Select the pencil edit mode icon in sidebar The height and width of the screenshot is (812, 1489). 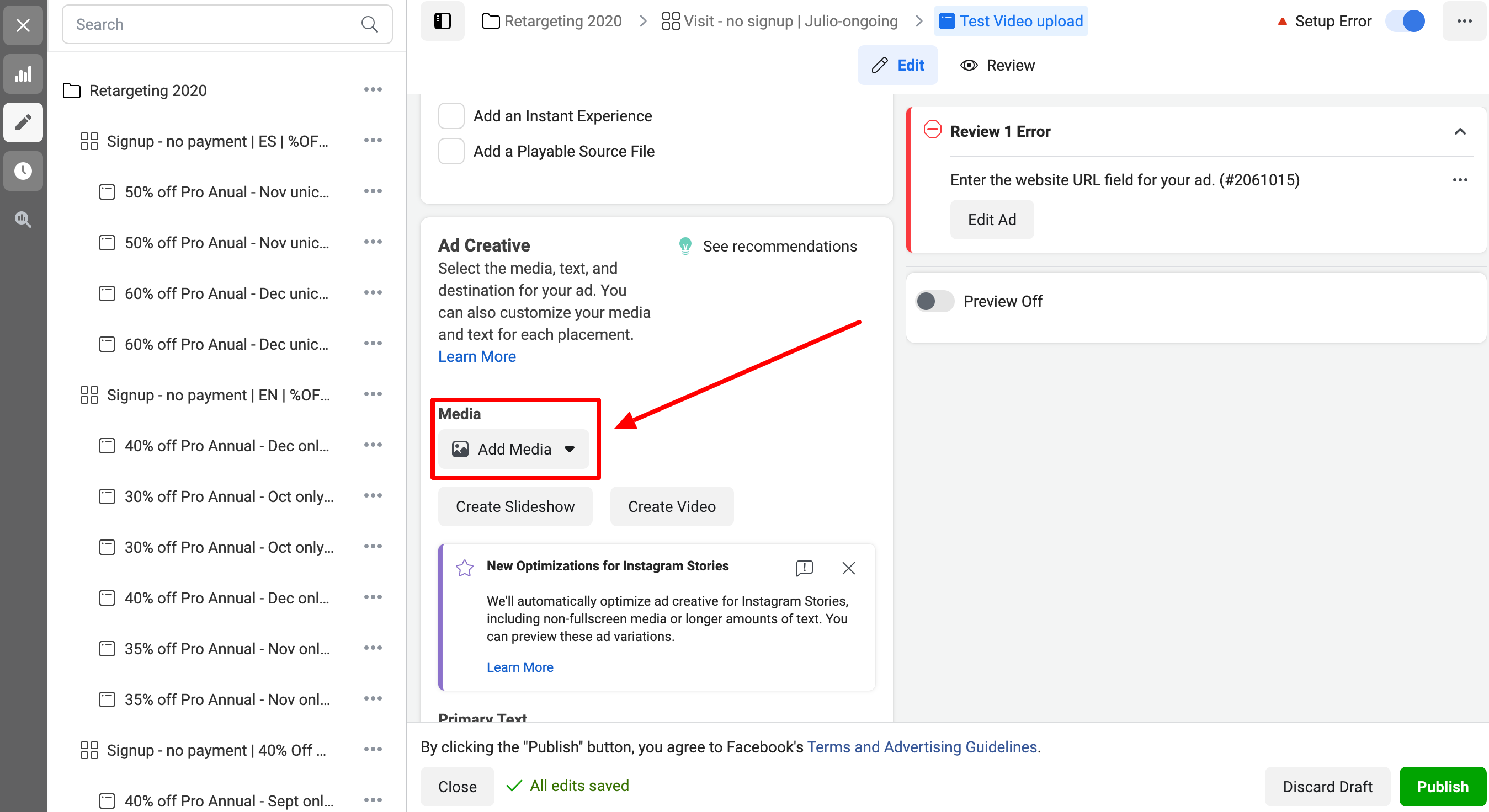[23, 122]
